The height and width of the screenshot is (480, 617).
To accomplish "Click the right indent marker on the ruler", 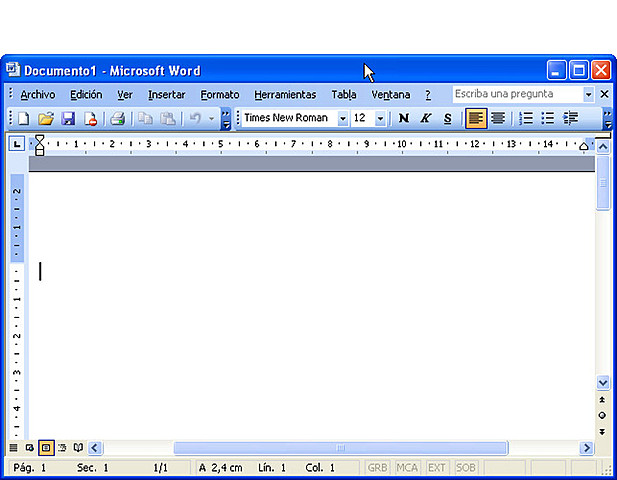I will tap(584, 147).
